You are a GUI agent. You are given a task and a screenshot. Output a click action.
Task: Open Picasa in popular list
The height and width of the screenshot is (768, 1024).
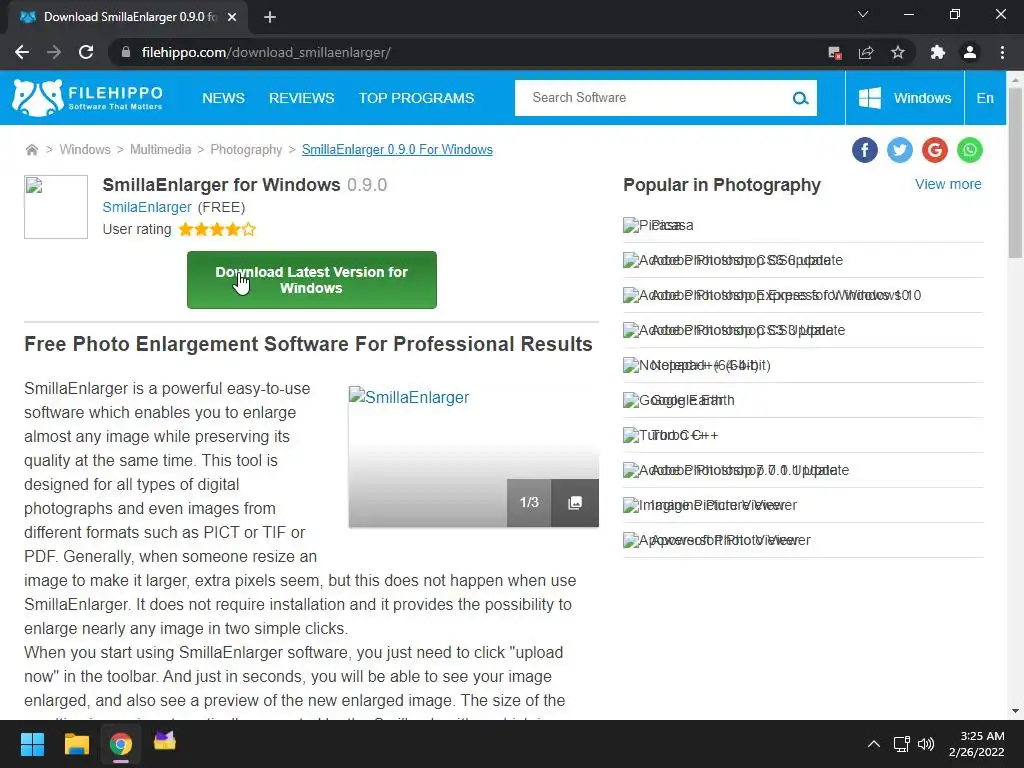coord(803,225)
